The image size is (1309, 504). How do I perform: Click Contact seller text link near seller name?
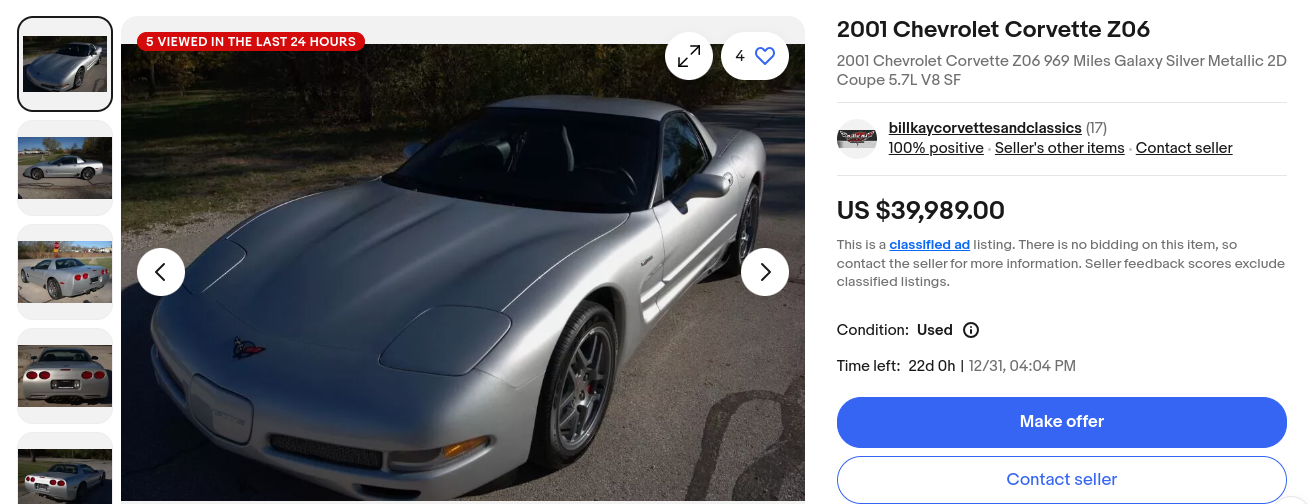coord(1184,148)
